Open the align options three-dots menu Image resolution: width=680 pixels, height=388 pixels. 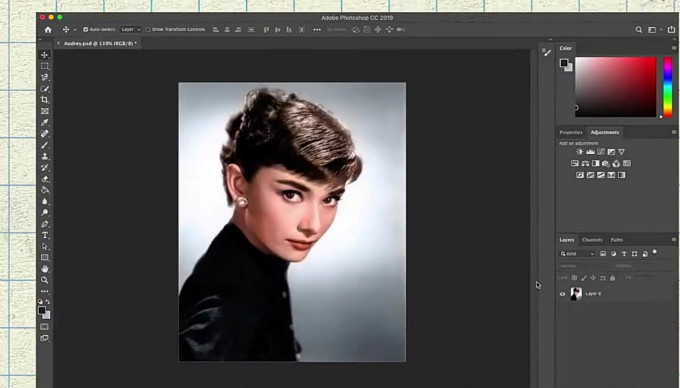click(x=317, y=29)
